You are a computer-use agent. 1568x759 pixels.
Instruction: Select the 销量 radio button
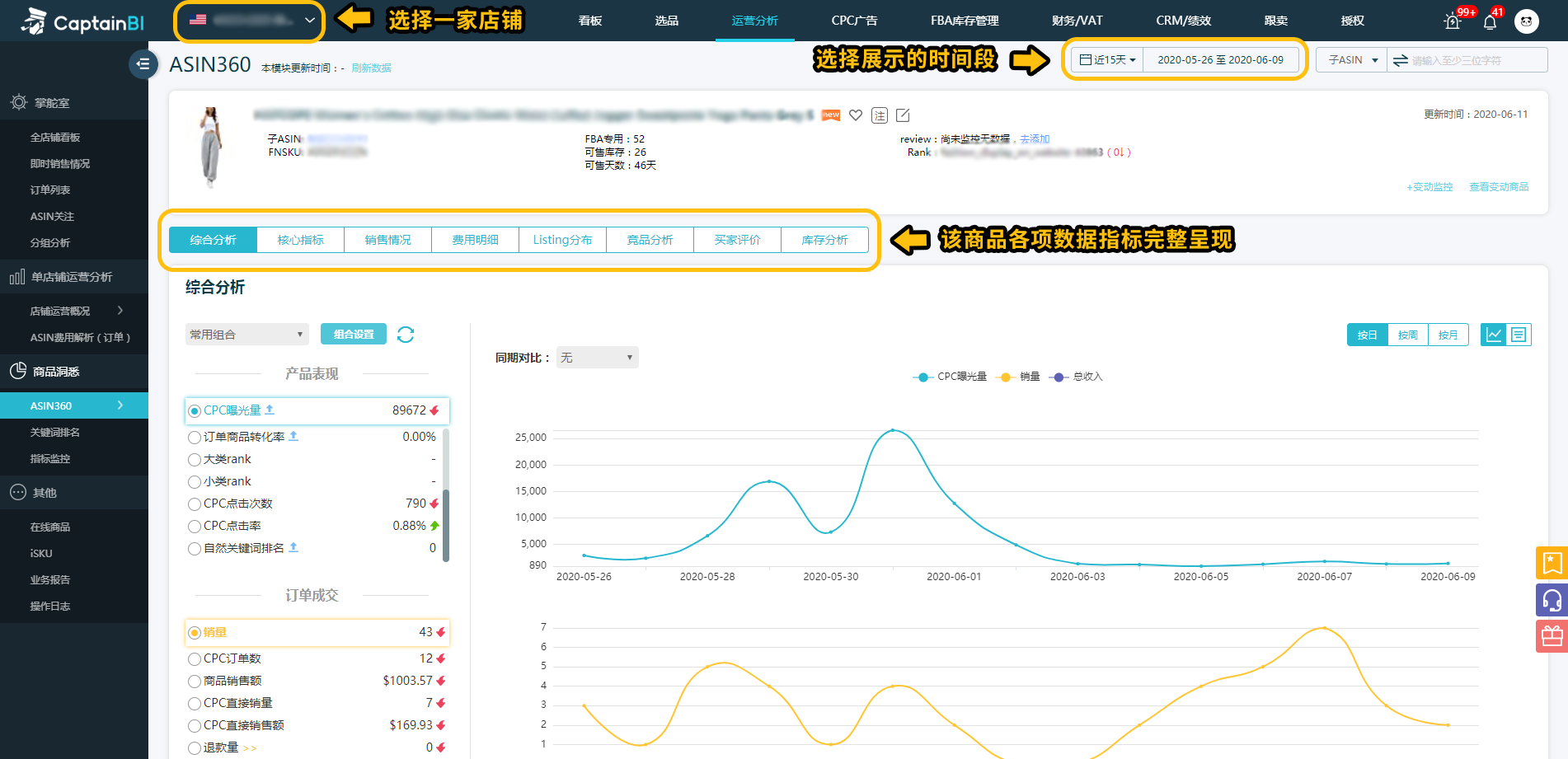pyautogui.click(x=195, y=632)
